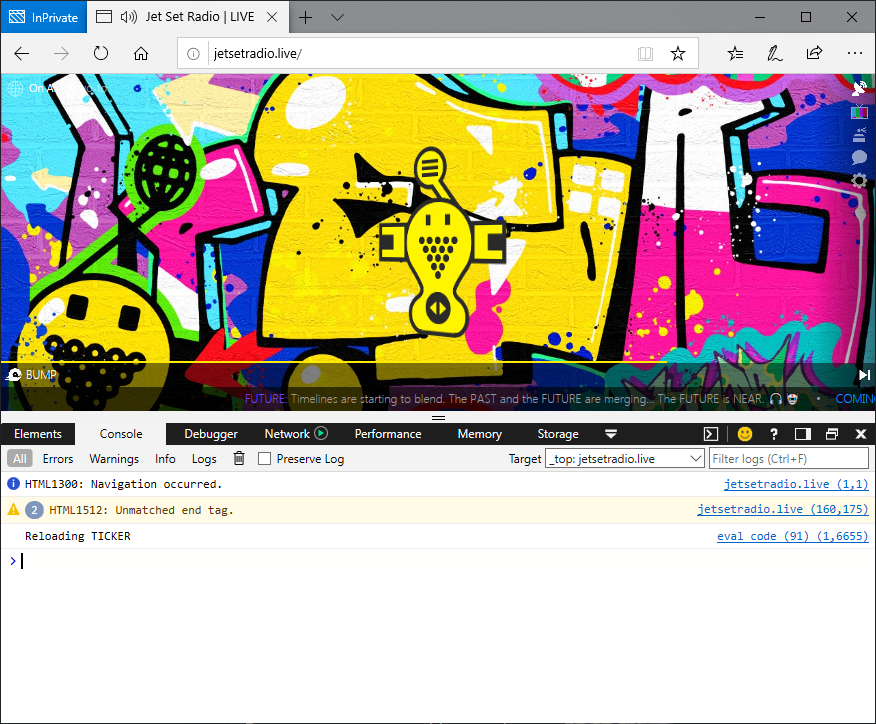Click the BUMP station icon

point(13,375)
